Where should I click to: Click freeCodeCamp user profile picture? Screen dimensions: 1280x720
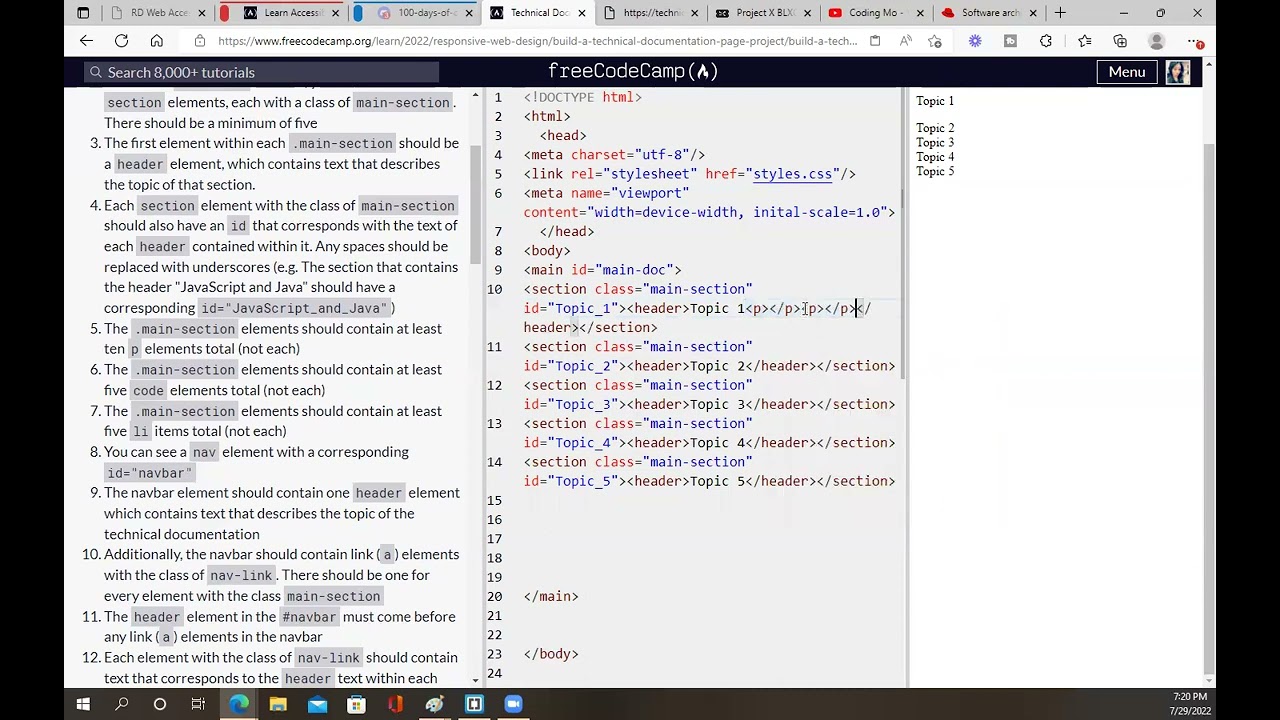click(1177, 72)
